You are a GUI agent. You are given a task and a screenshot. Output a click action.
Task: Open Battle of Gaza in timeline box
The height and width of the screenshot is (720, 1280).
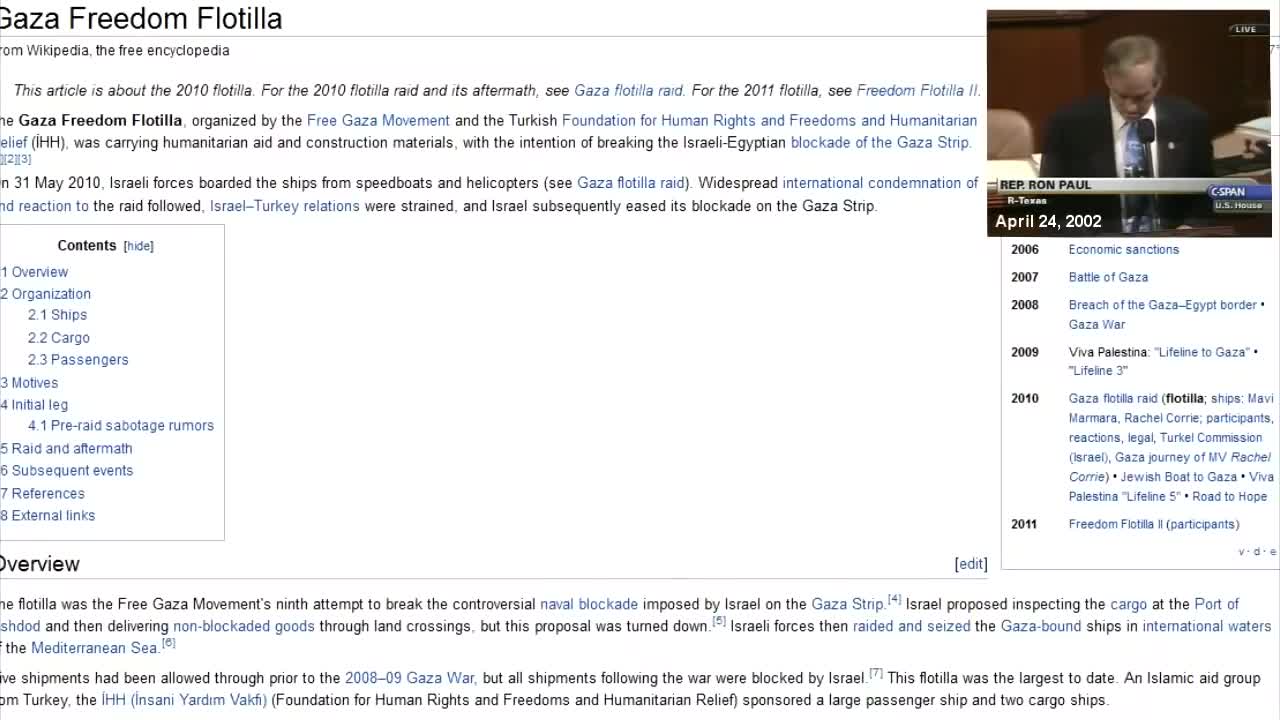(x=1108, y=277)
